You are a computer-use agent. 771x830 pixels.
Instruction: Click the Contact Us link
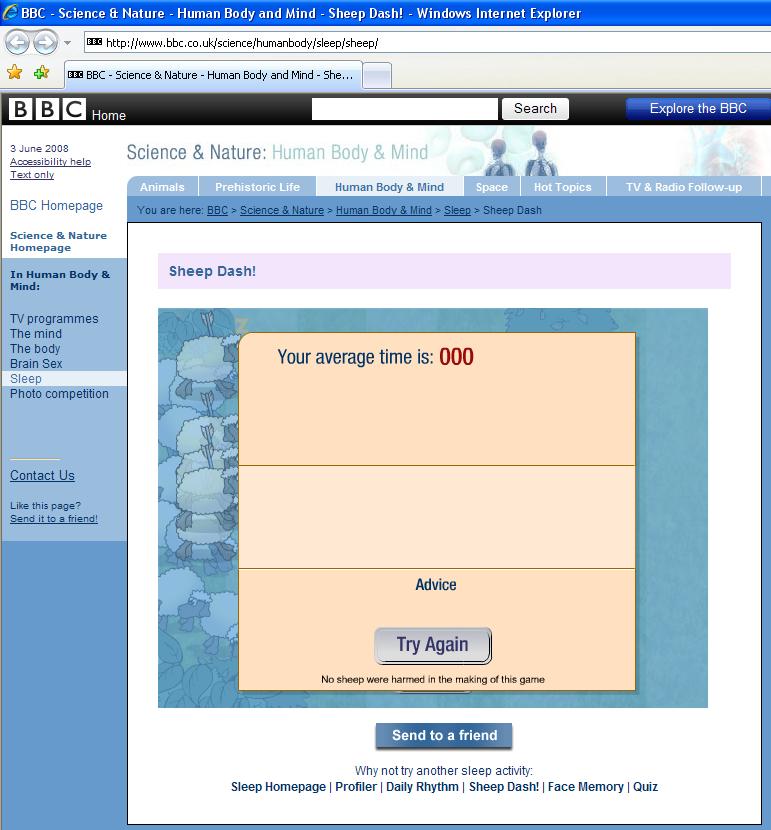(x=42, y=475)
